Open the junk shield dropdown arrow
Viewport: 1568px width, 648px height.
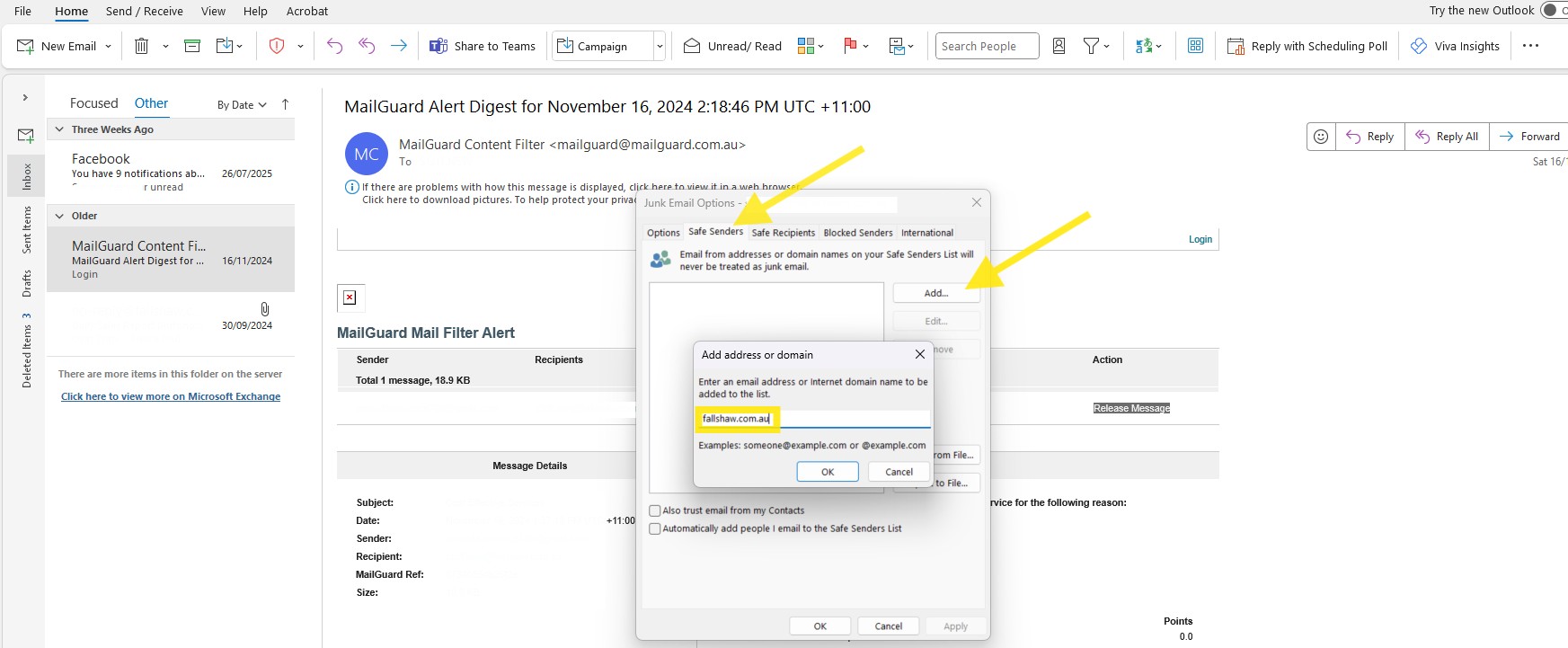300,46
